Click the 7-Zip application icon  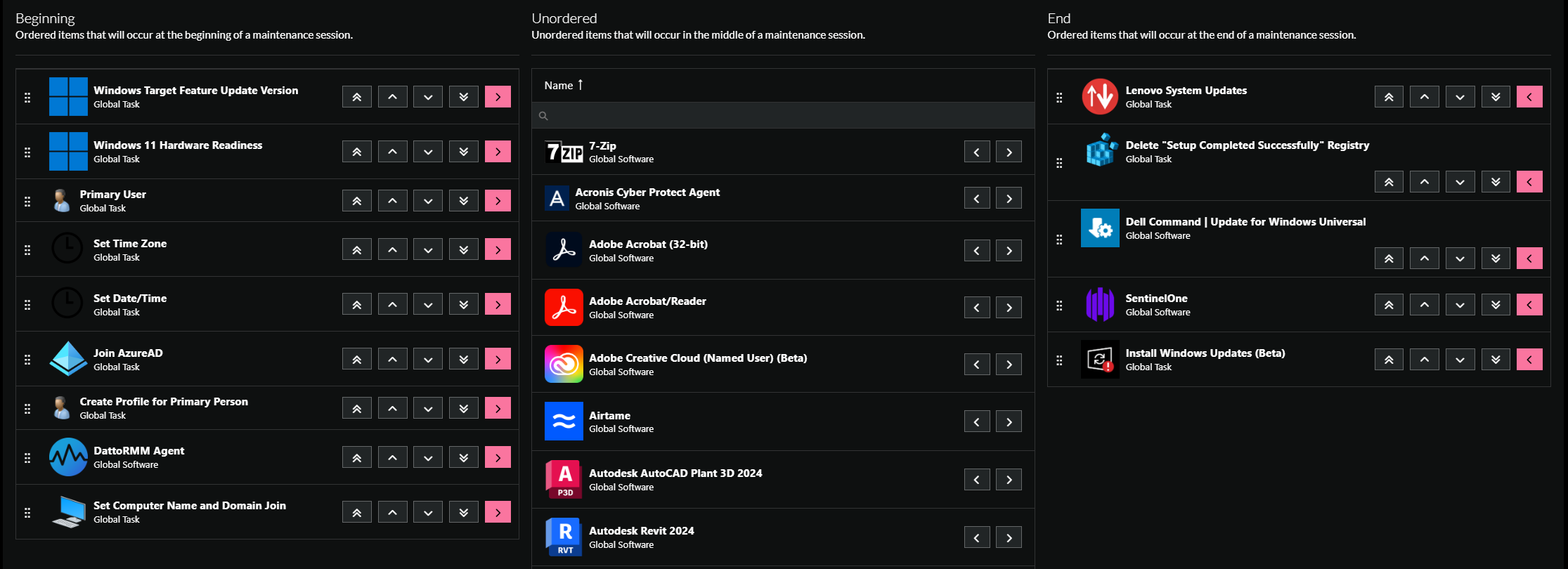pos(564,152)
